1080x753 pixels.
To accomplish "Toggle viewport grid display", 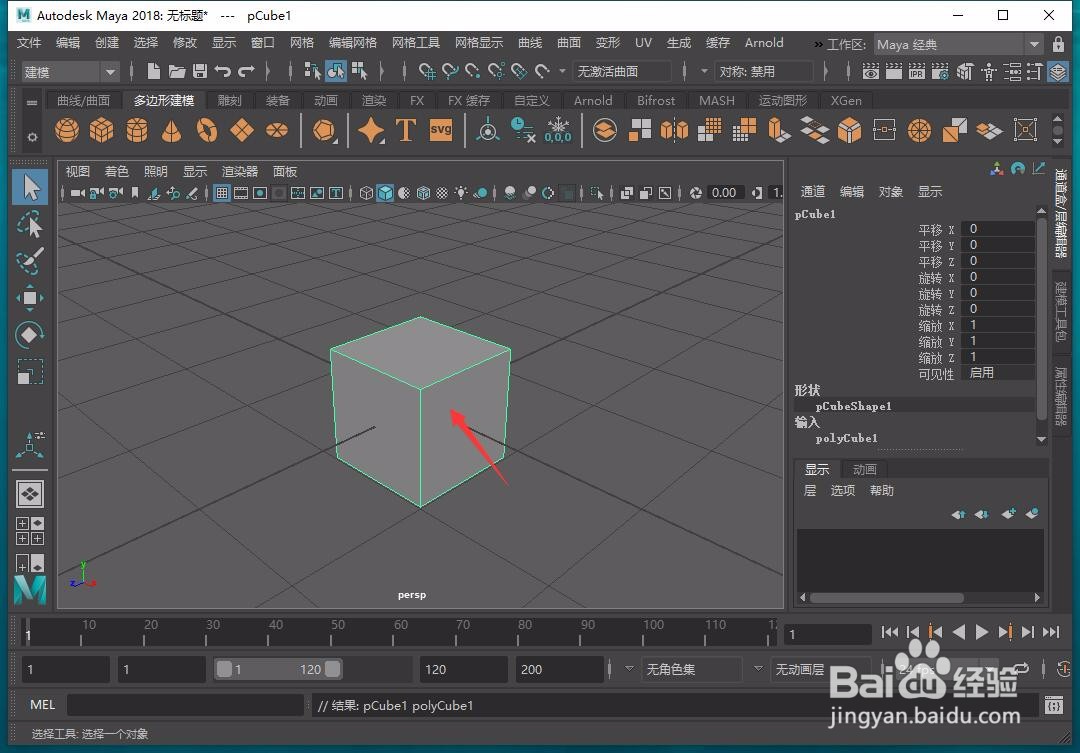I will click(222, 193).
